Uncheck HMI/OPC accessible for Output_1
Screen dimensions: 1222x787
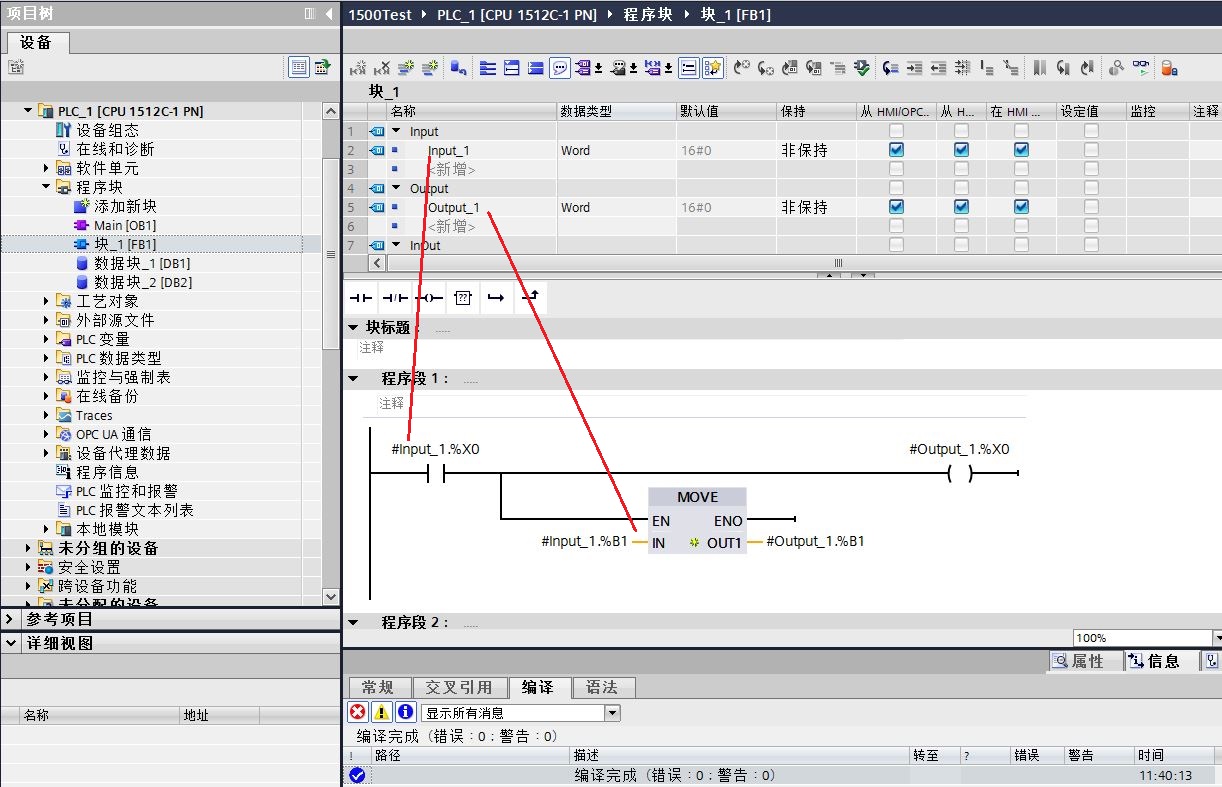[x=896, y=207]
